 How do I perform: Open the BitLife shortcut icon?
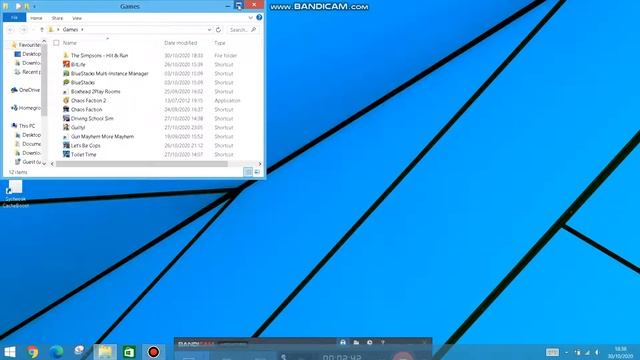[66, 64]
